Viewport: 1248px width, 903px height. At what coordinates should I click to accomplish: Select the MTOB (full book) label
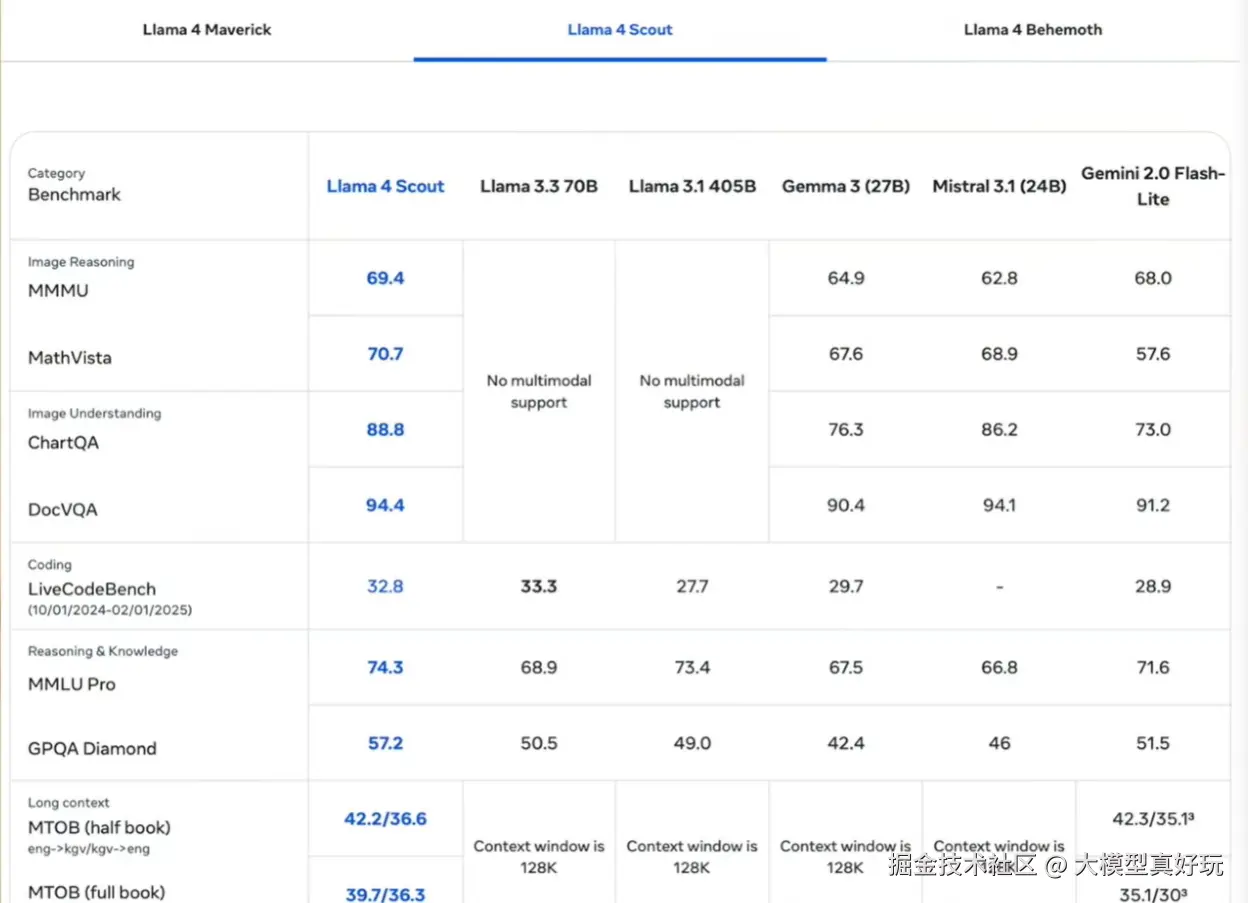(x=96, y=892)
